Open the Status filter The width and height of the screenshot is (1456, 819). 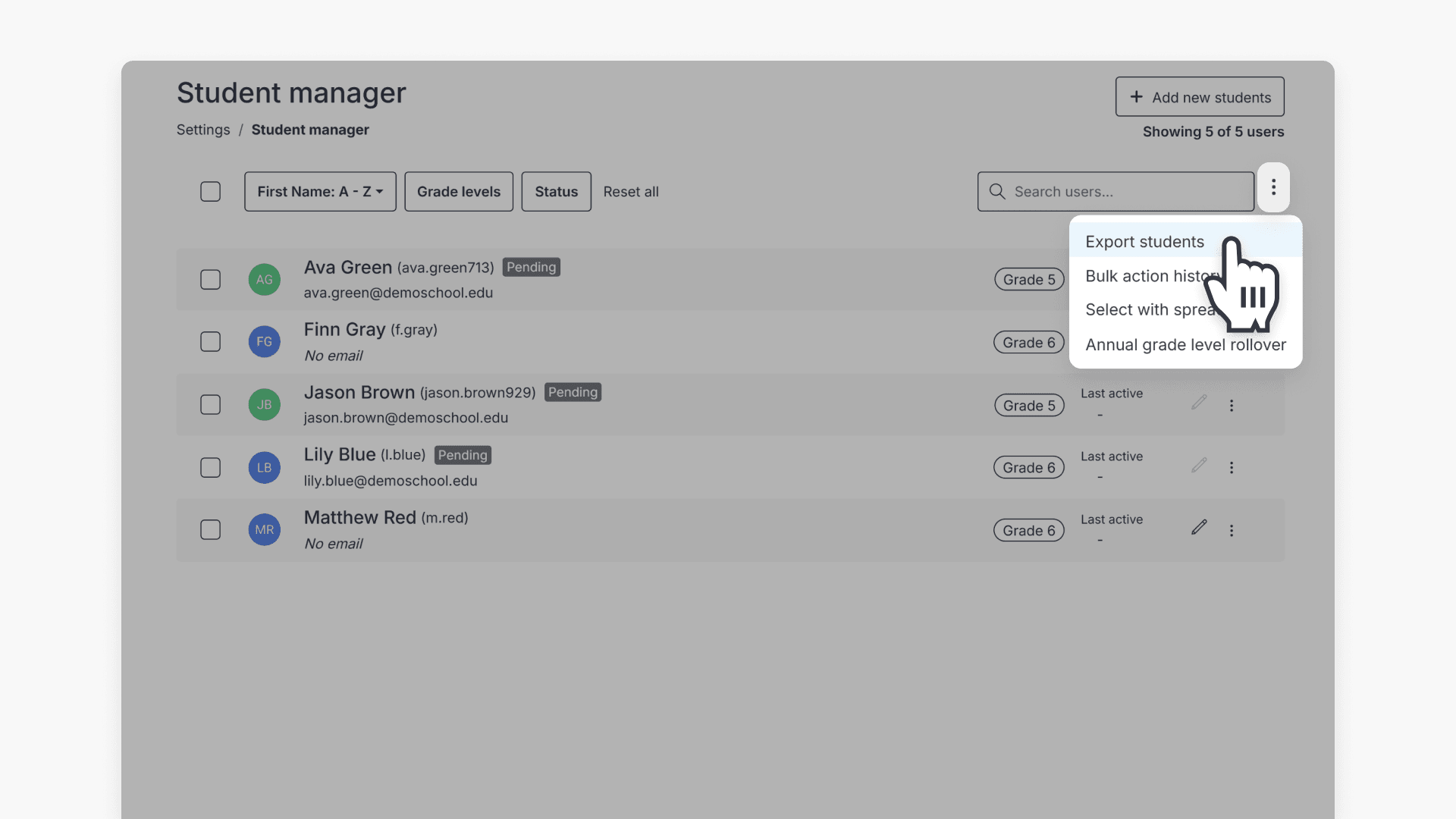click(x=556, y=191)
